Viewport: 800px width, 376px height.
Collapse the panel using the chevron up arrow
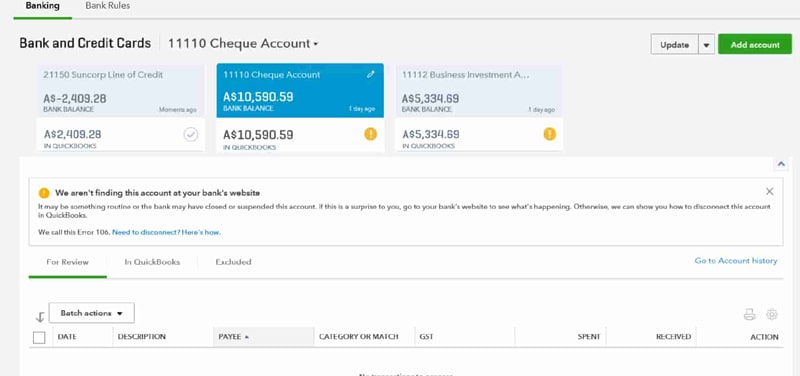[x=781, y=164]
